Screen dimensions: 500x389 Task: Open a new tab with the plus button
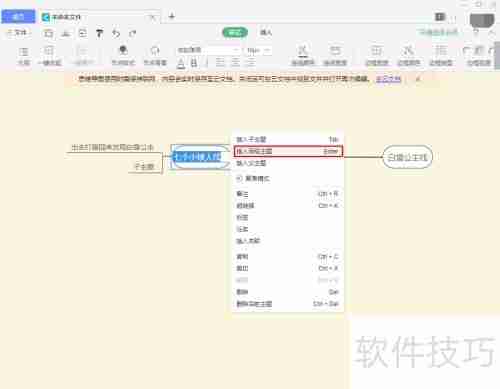tap(172, 16)
